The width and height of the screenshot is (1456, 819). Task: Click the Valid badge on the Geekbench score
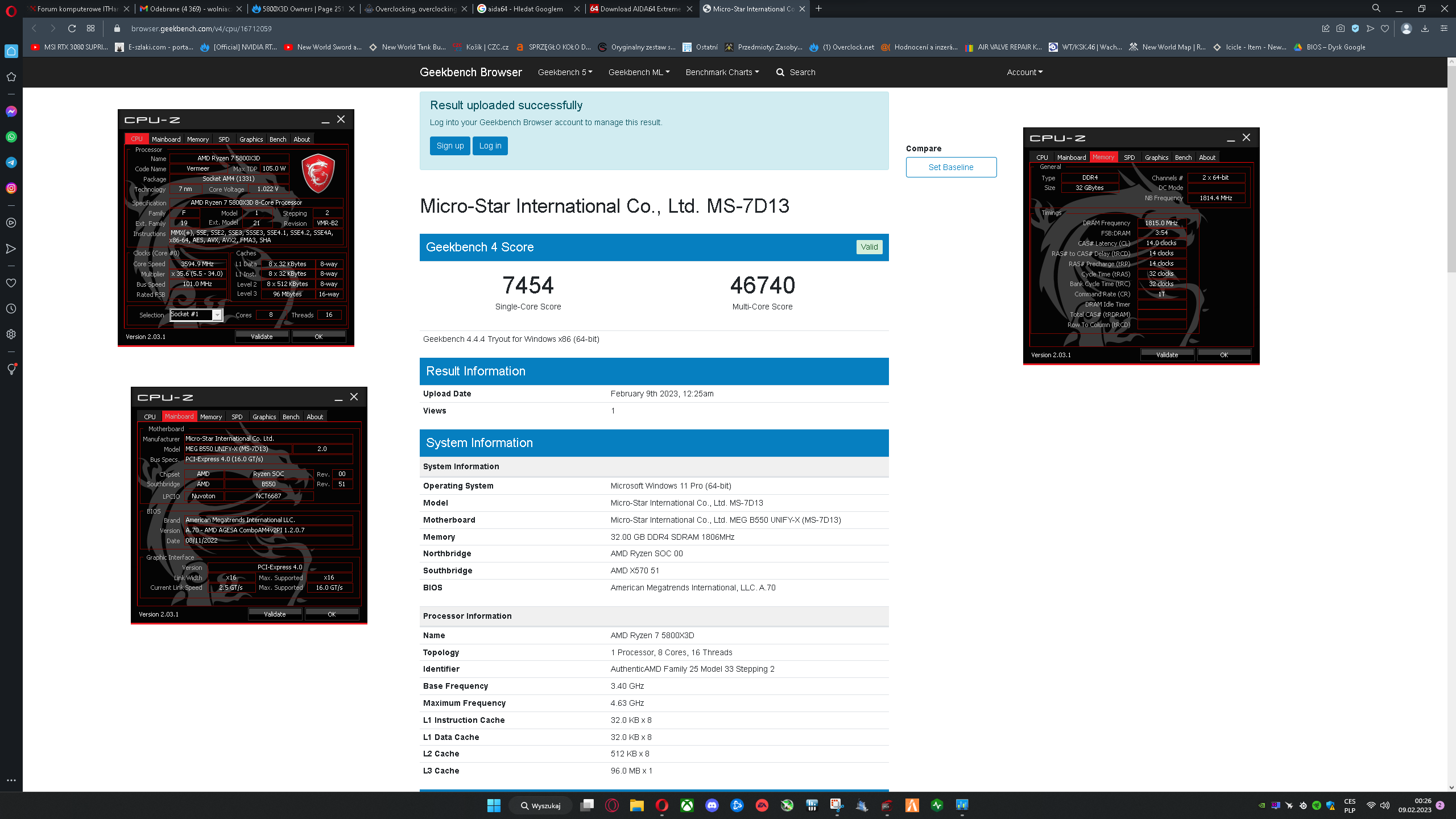869,247
